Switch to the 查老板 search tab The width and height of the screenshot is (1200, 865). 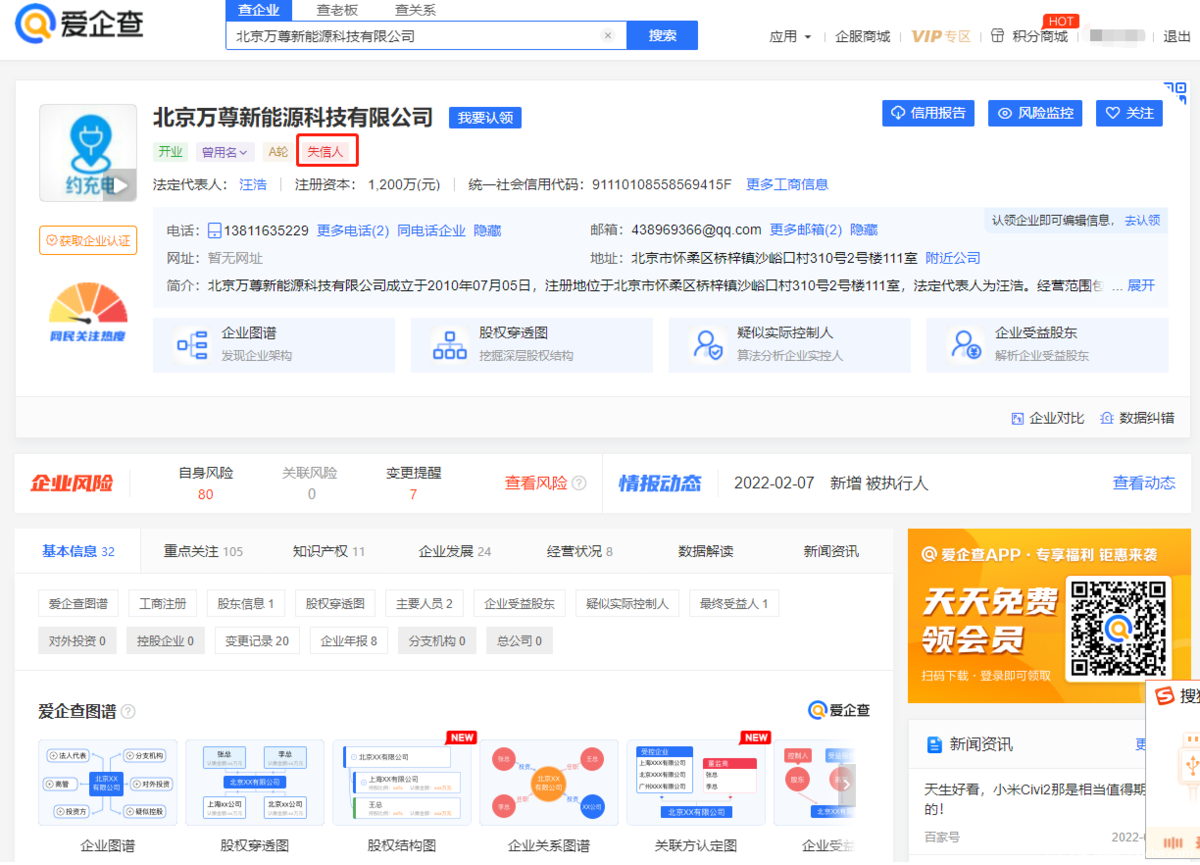click(x=337, y=10)
